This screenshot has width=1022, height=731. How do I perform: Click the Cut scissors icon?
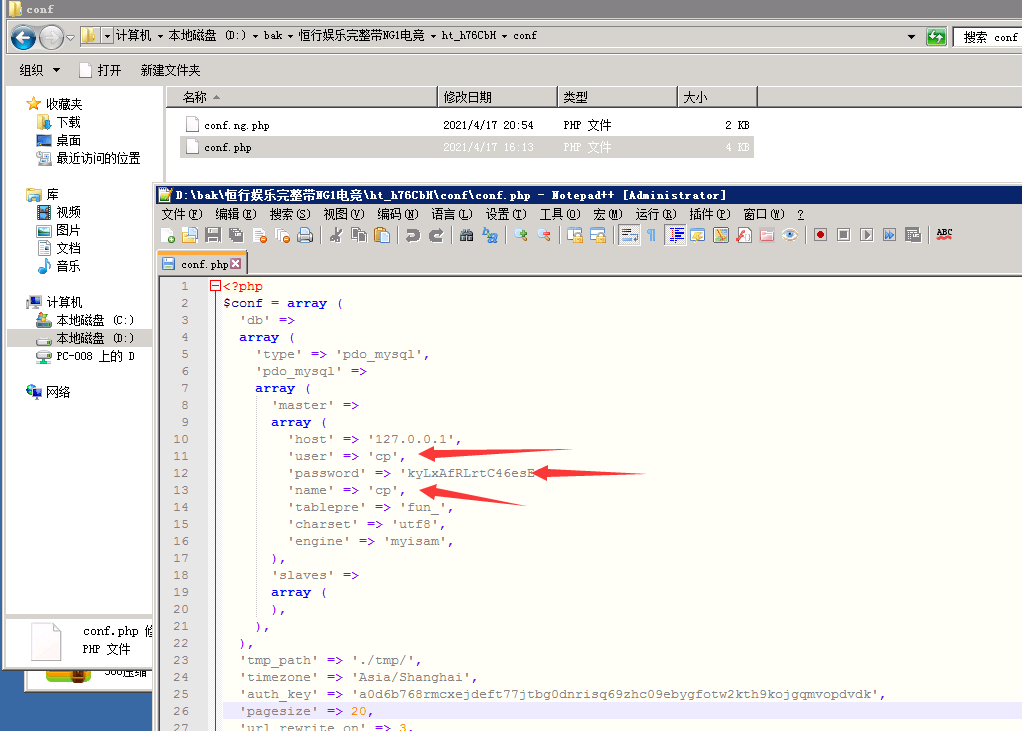pyautogui.click(x=336, y=235)
